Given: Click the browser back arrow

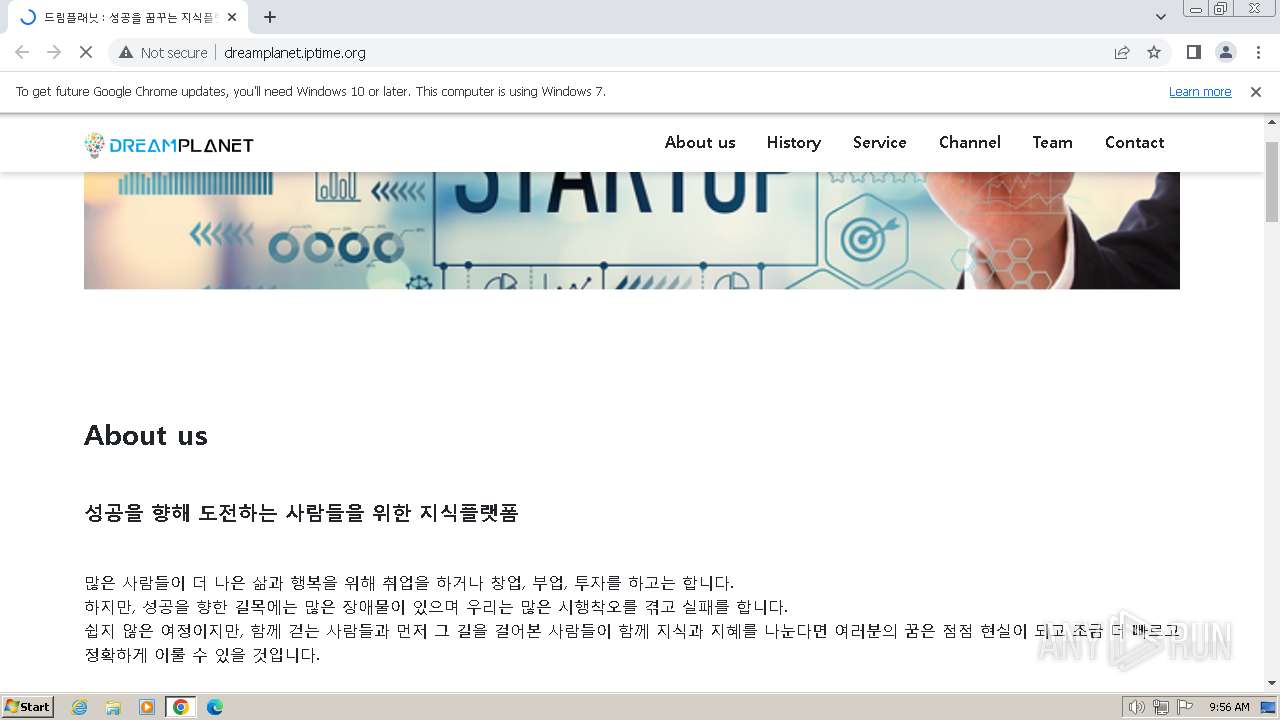Looking at the screenshot, I should tap(22, 52).
